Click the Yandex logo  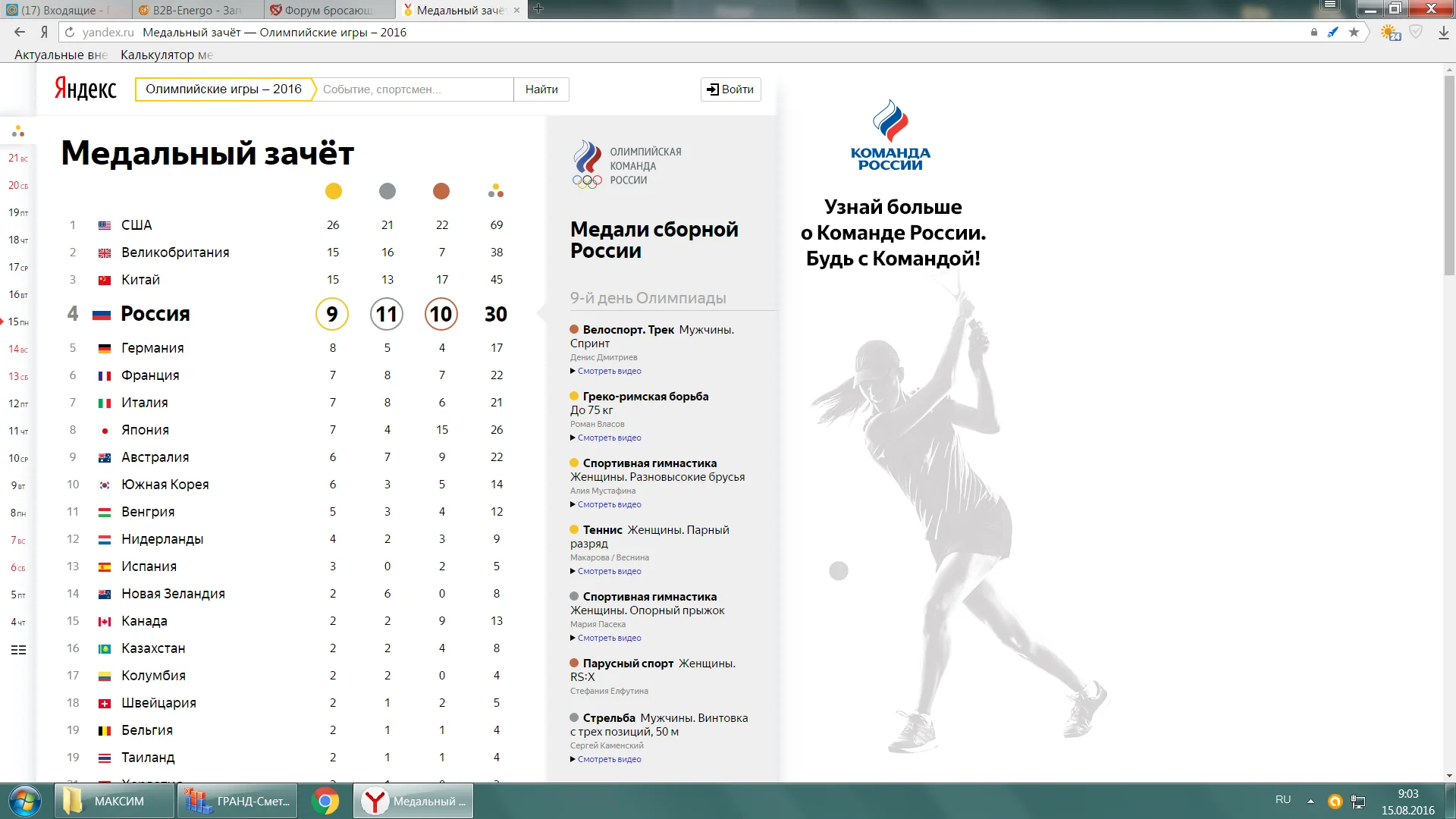(x=85, y=89)
